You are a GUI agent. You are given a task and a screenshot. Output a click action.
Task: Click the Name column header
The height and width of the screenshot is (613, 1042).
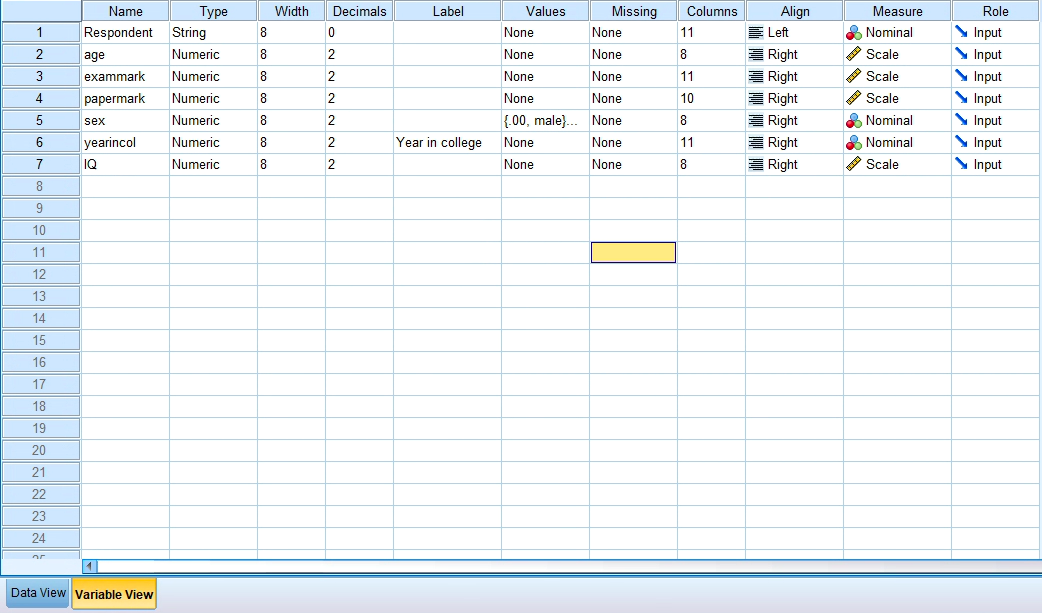tap(126, 11)
